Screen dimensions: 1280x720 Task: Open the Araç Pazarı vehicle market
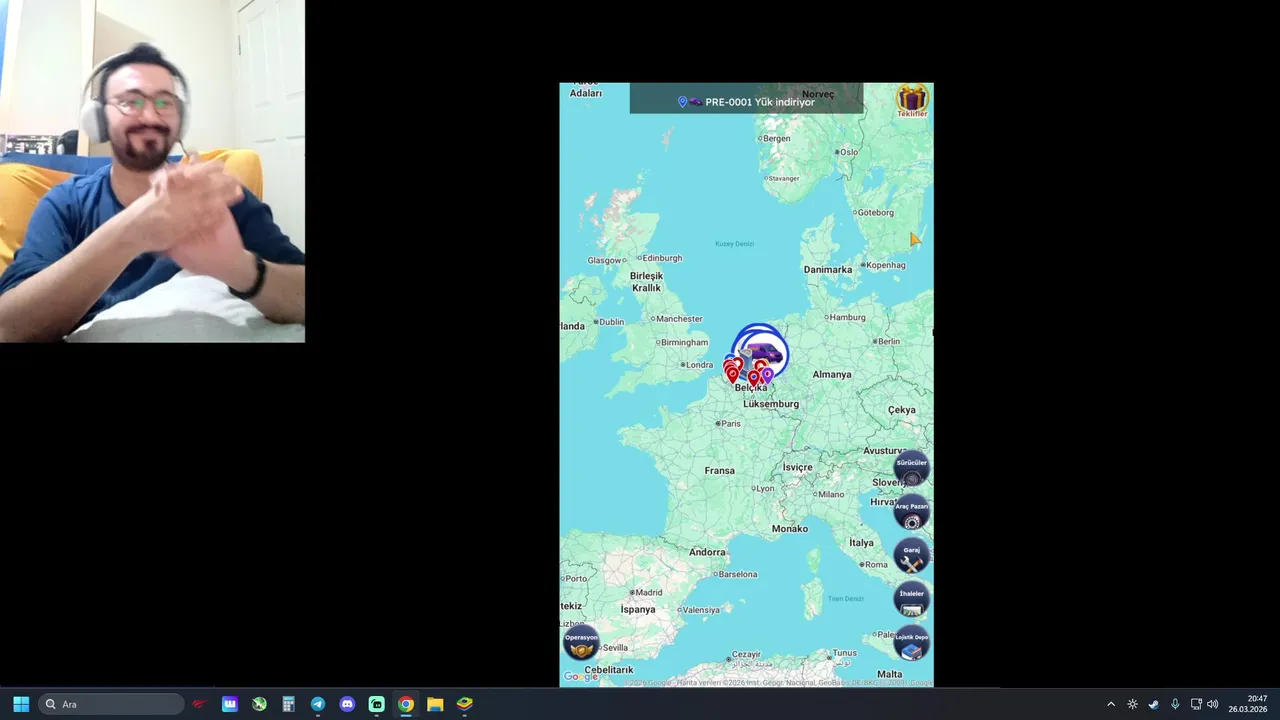(x=911, y=512)
